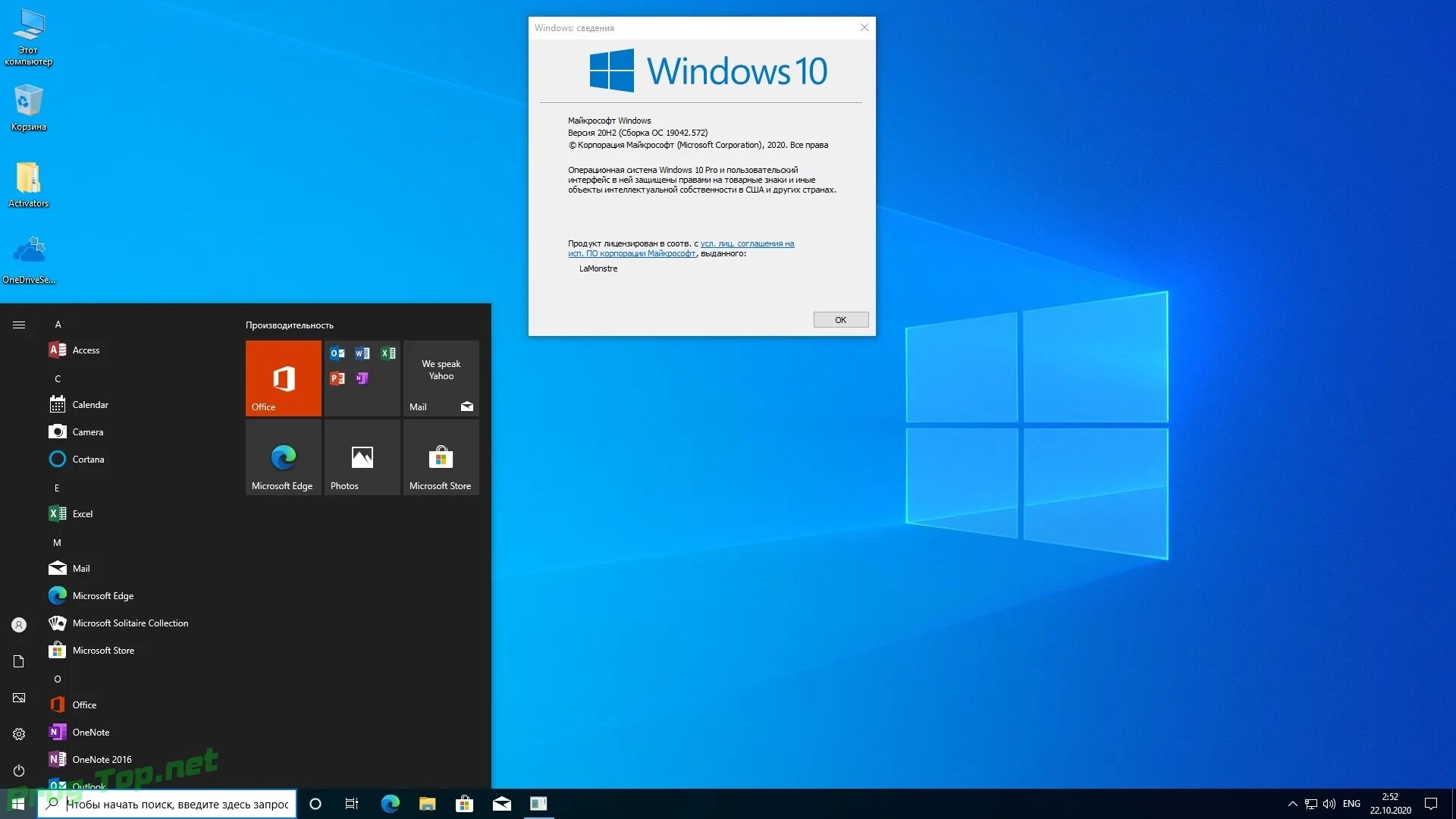This screenshot has width=1456, height=819.
Task: Switch ENG input language indicator
Action: coord(1351,804)
